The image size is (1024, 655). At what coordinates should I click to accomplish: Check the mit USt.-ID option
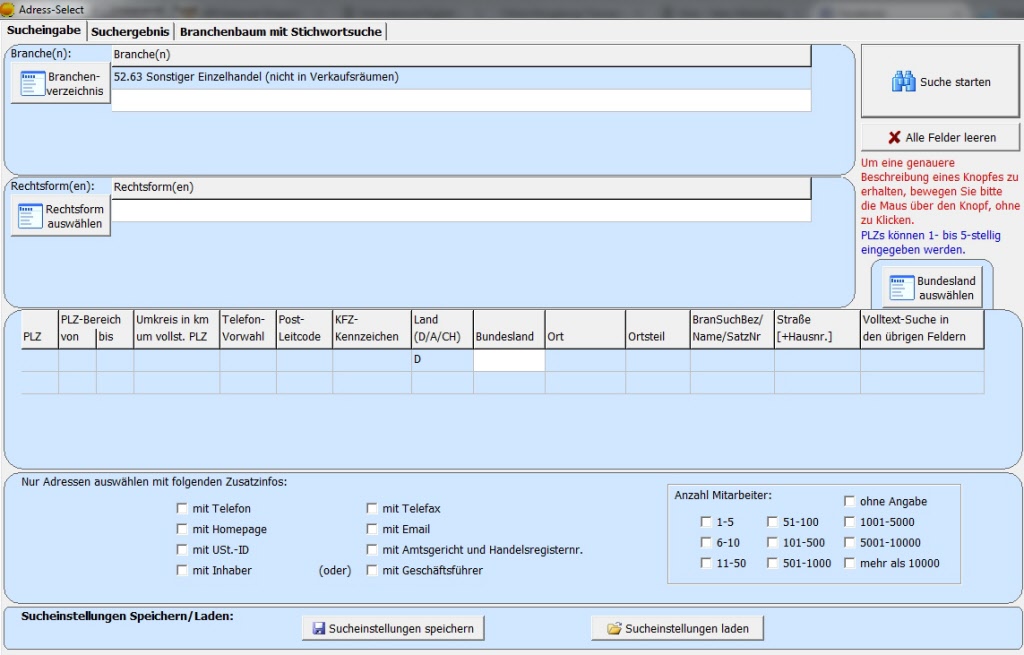(182, 550)
